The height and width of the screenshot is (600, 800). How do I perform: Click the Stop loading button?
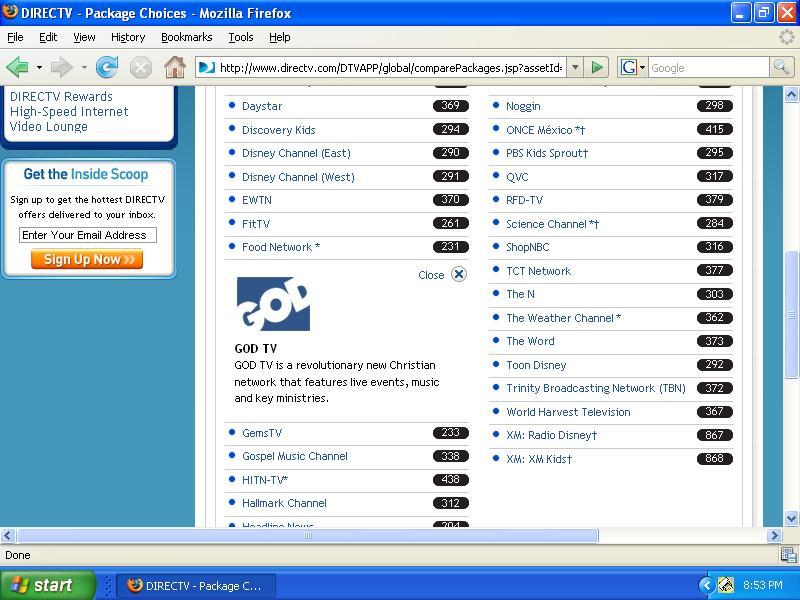tap(140, 67)
